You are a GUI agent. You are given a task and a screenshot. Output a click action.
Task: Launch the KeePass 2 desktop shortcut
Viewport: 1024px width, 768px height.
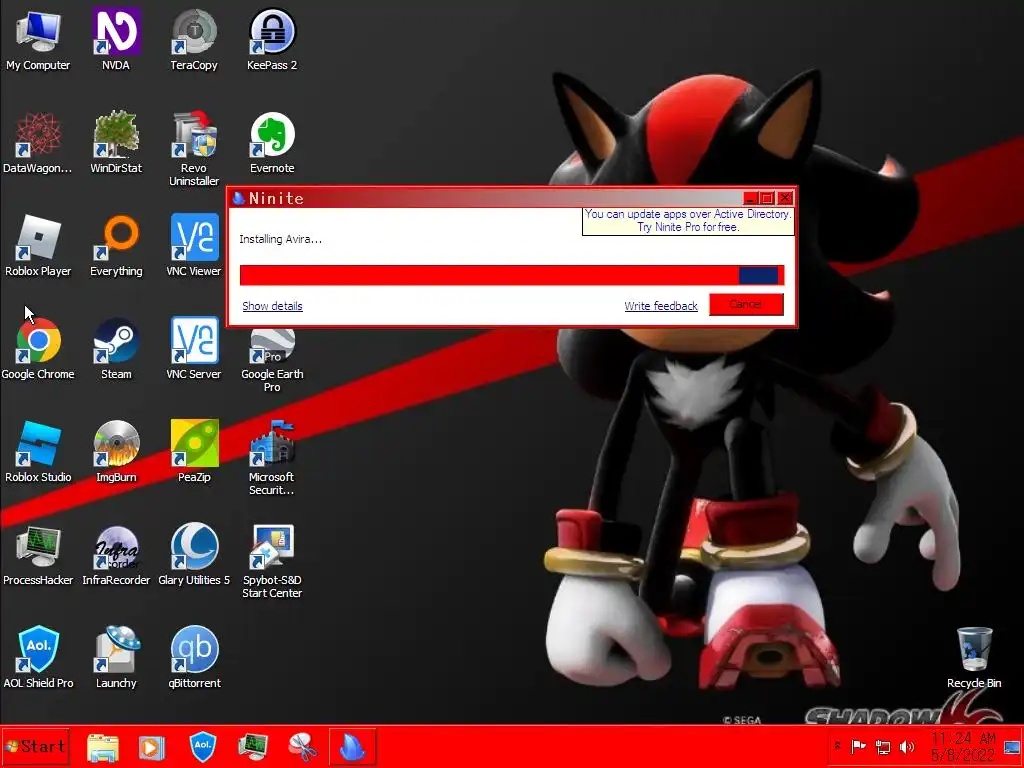(272, 39)
